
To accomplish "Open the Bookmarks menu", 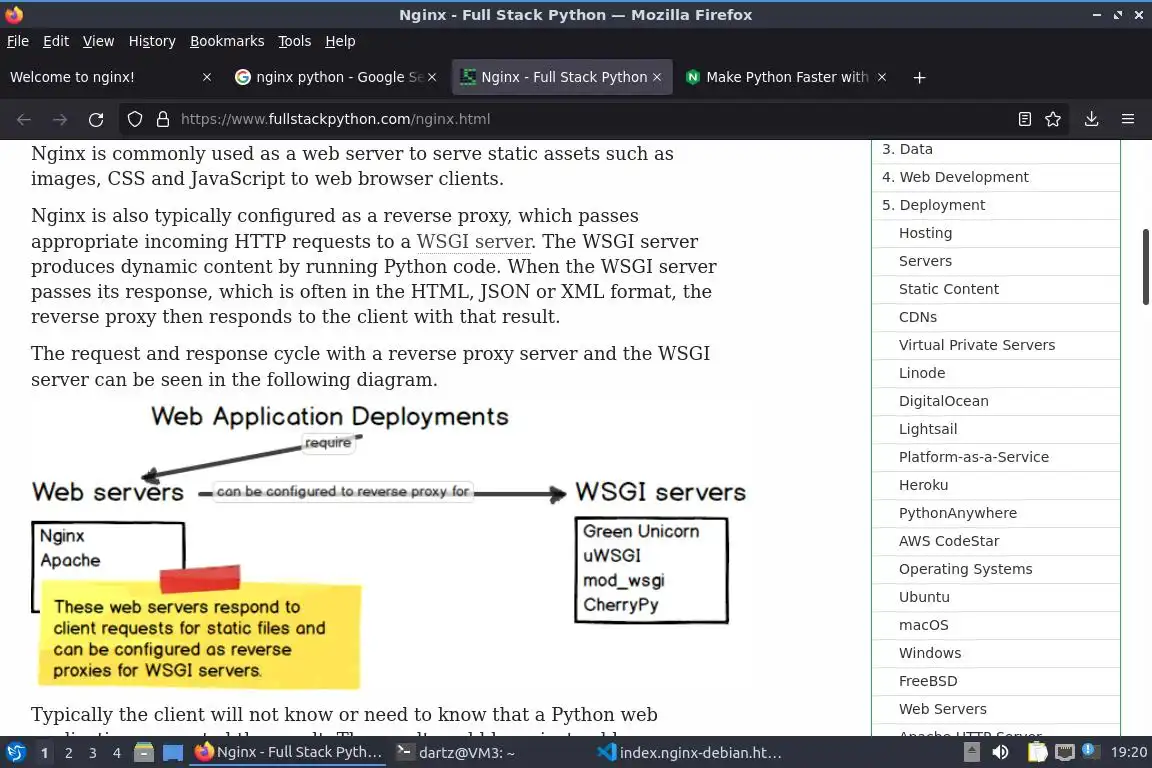I will 227,41.
